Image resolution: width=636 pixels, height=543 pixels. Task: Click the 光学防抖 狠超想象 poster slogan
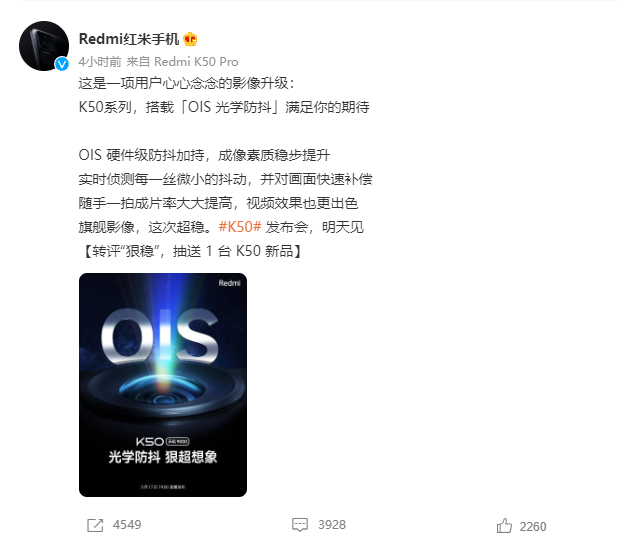click(163, 457)
